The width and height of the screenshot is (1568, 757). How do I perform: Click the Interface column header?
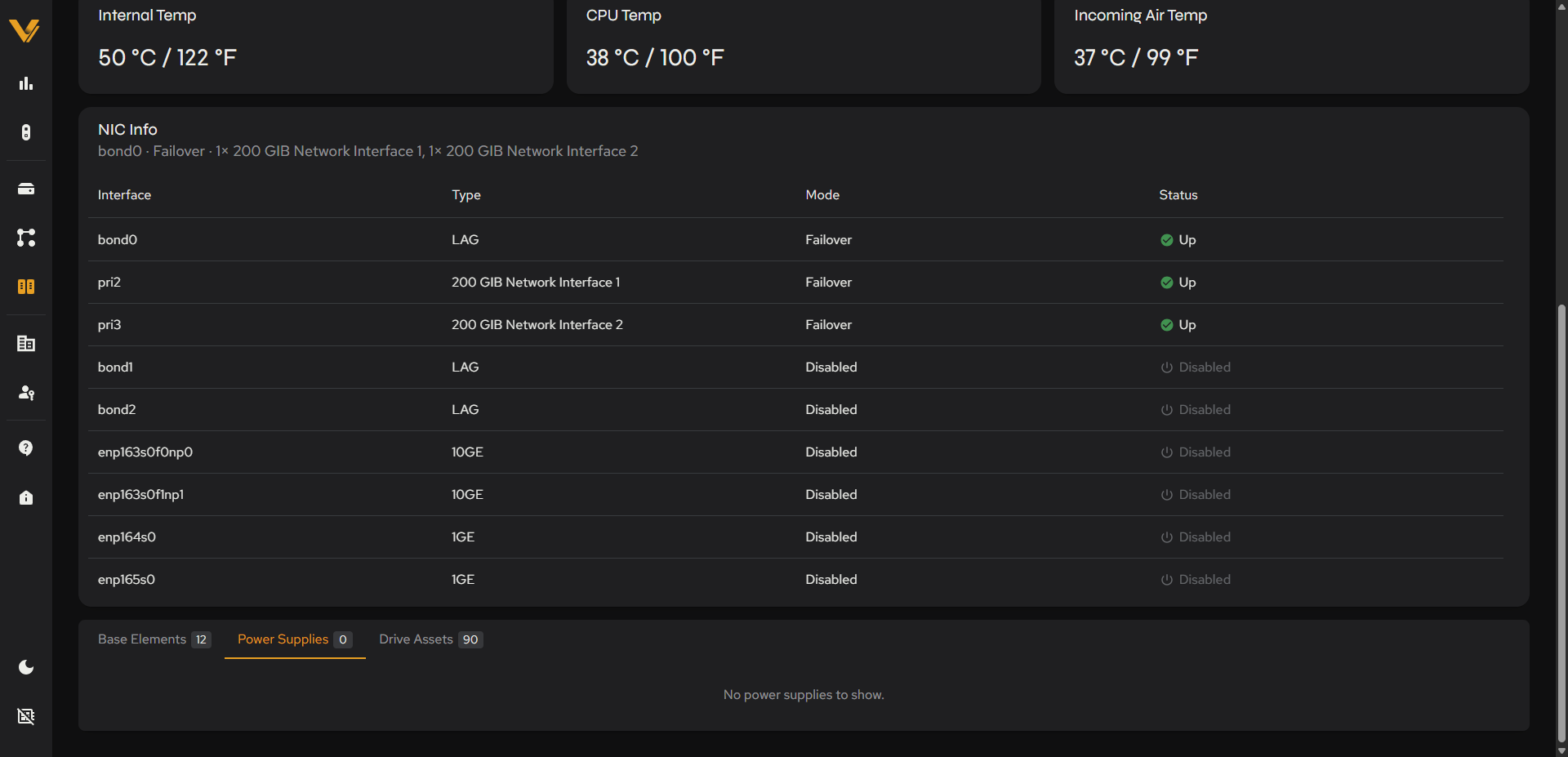[x=124, y=195]
